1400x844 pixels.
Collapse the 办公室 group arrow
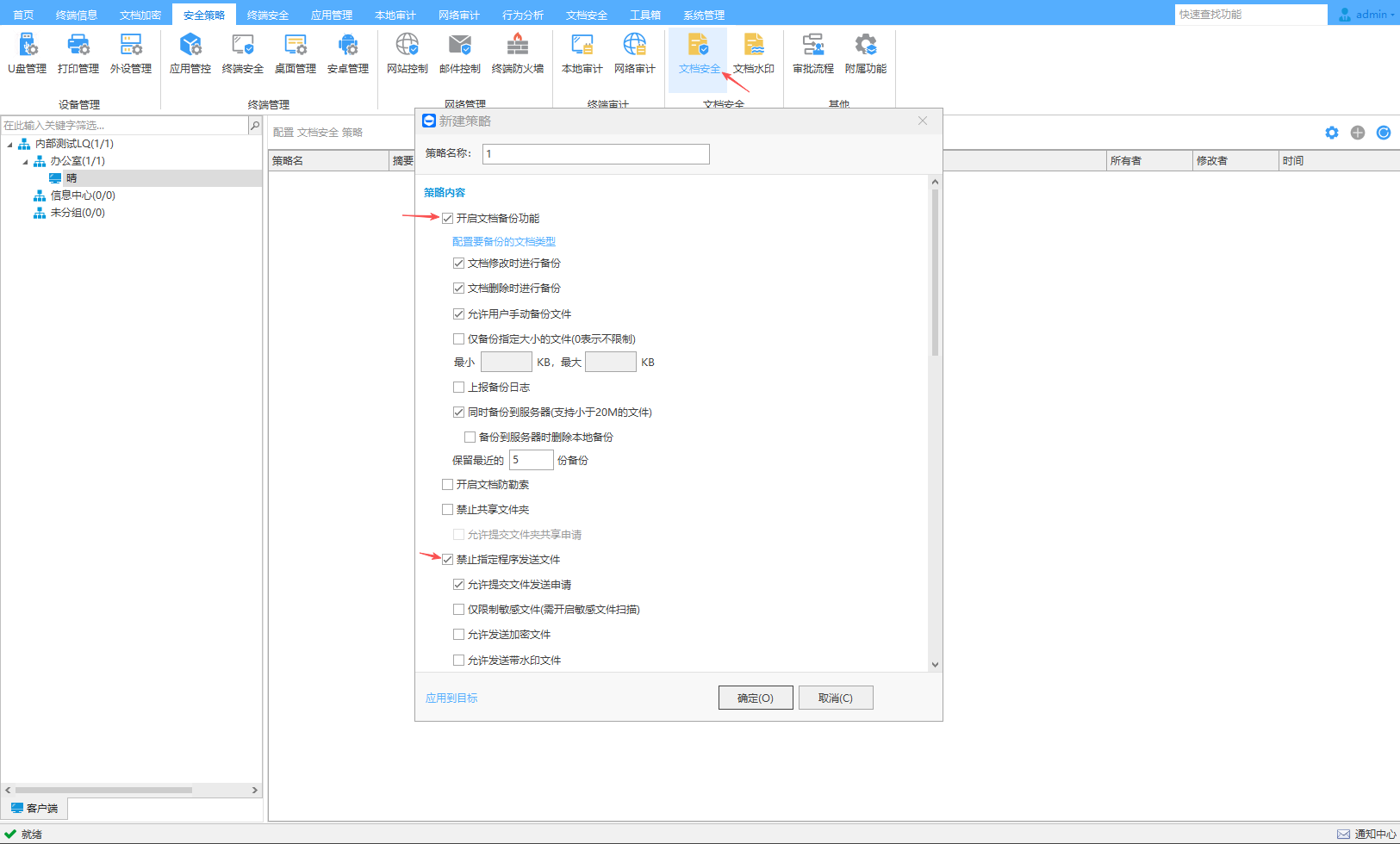pyautogui.click(x=25, y=162)
